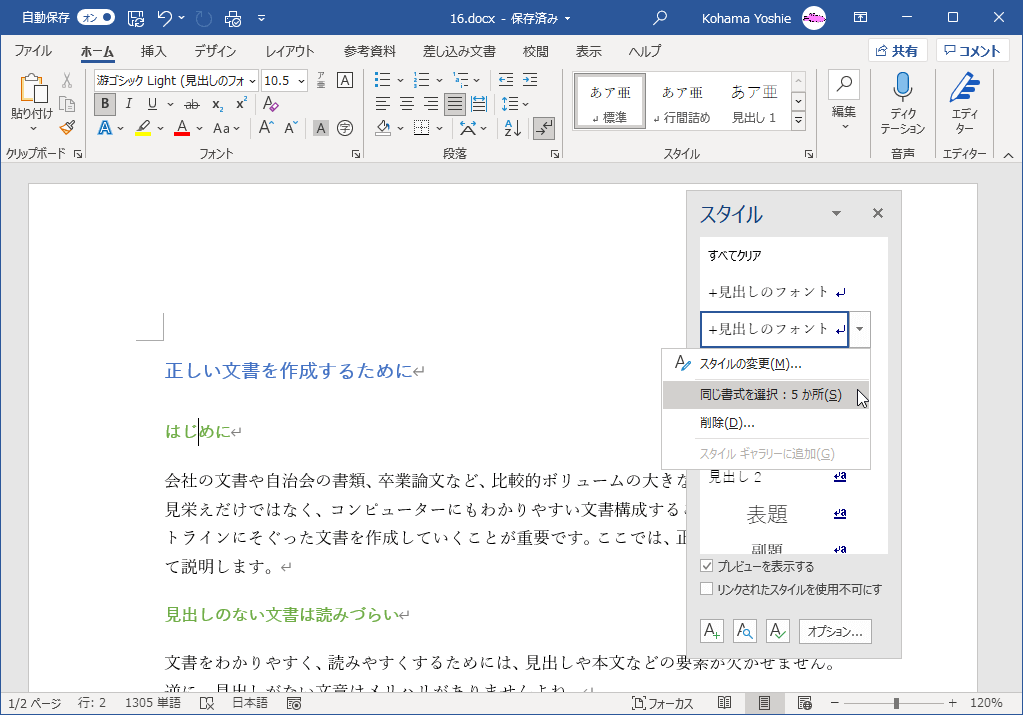Open the Style Inspector icon
The image size is (1023, 715).
[x=745, y=631]
